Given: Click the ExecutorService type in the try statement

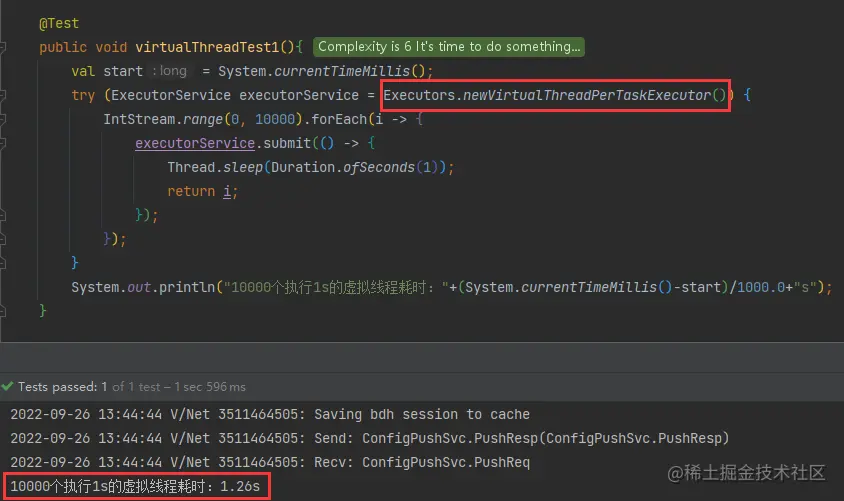Looking at the screenshot, I should (x=171, y=95).
